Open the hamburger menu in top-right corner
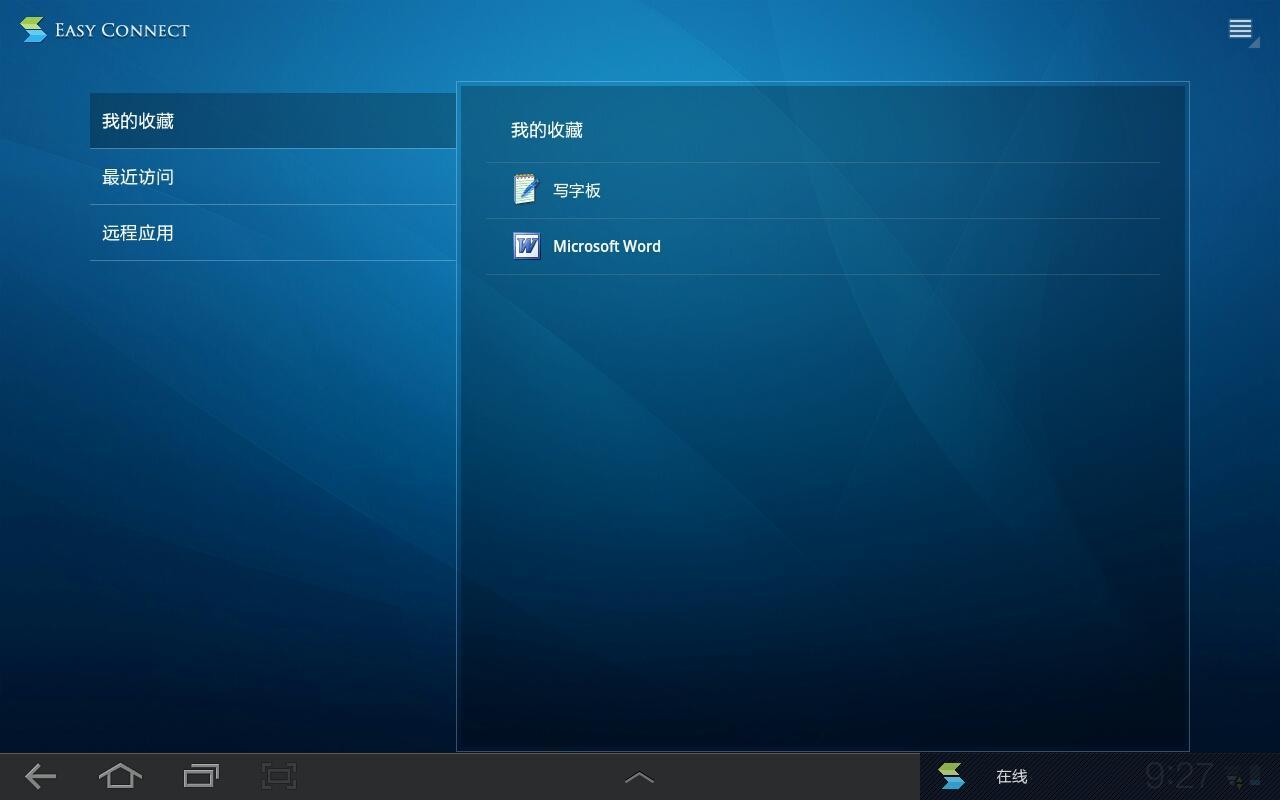1280x800 pixels. 1241,29
